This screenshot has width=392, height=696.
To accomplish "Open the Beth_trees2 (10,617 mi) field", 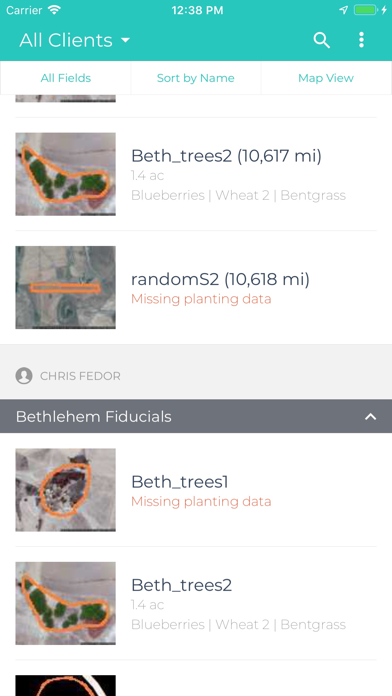I will [x=196, y=174].
